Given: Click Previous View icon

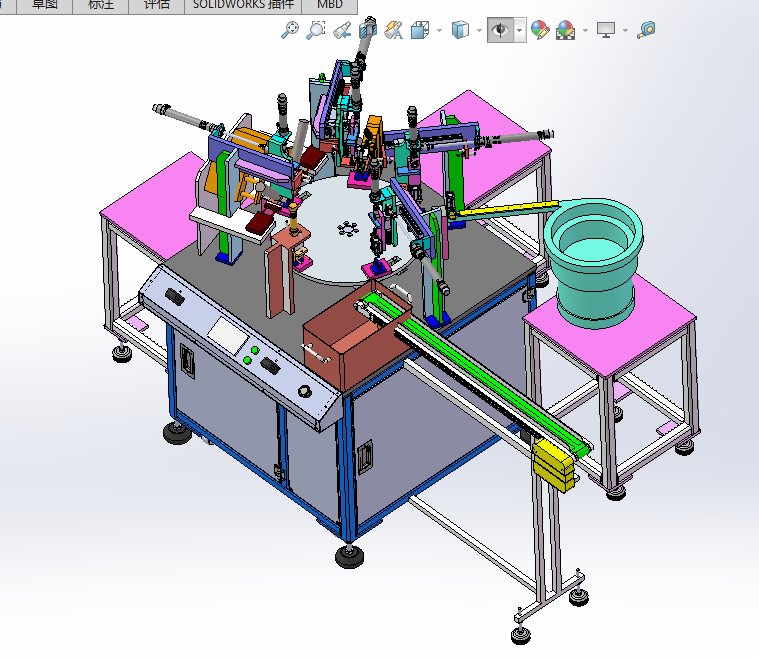Looking at the screenshot, I should [x=342, y=30].
